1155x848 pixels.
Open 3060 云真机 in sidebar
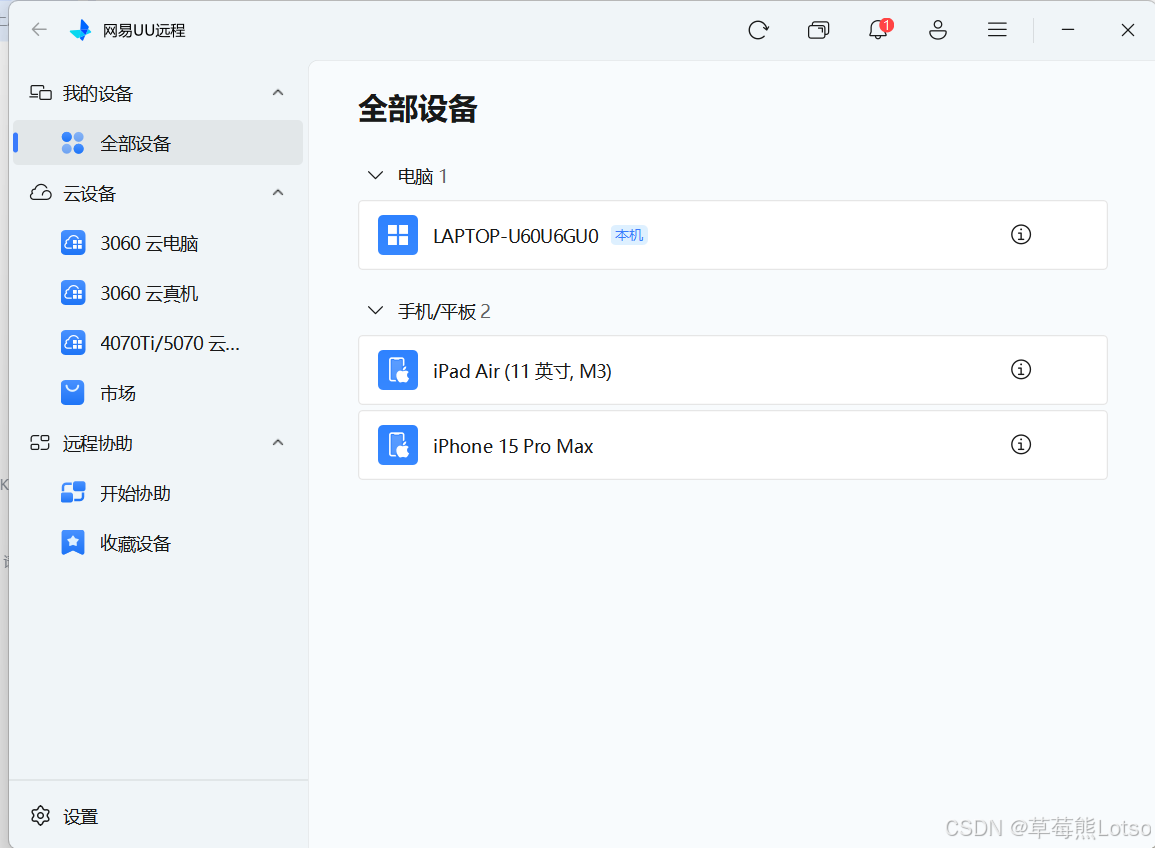click(x=158, y=293)
